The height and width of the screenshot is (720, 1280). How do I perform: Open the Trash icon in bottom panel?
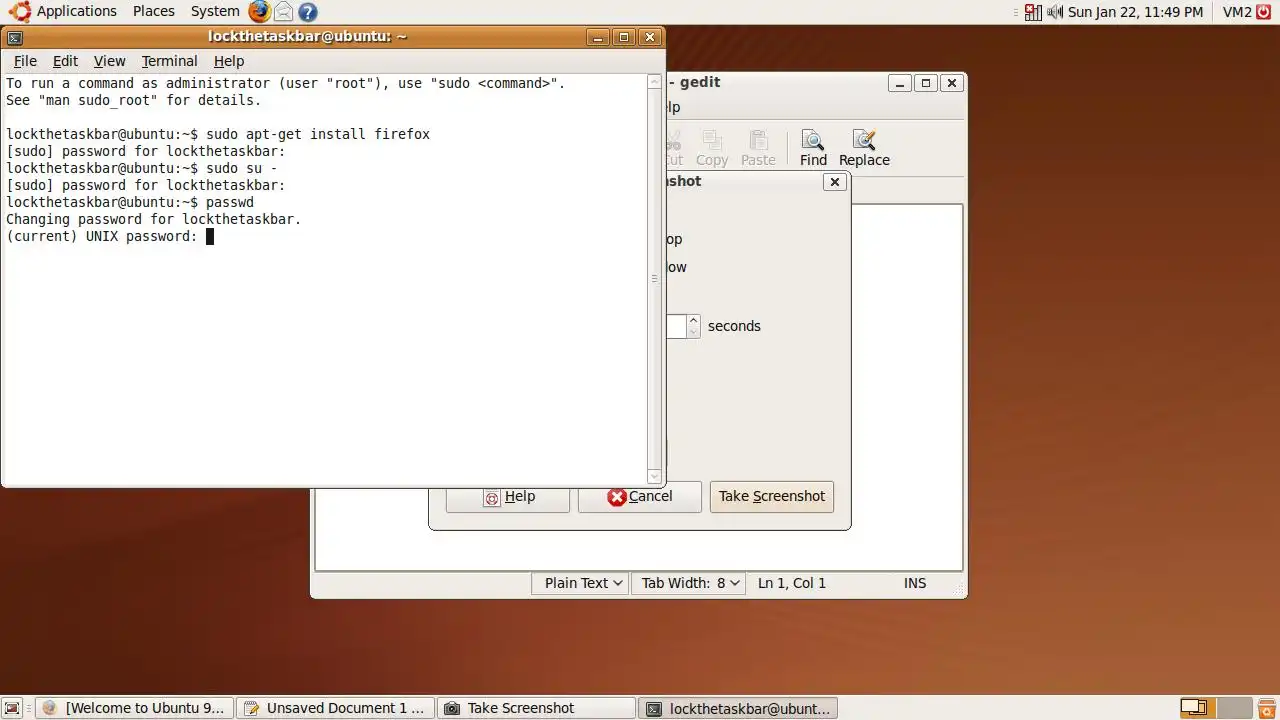(1265, 708)
